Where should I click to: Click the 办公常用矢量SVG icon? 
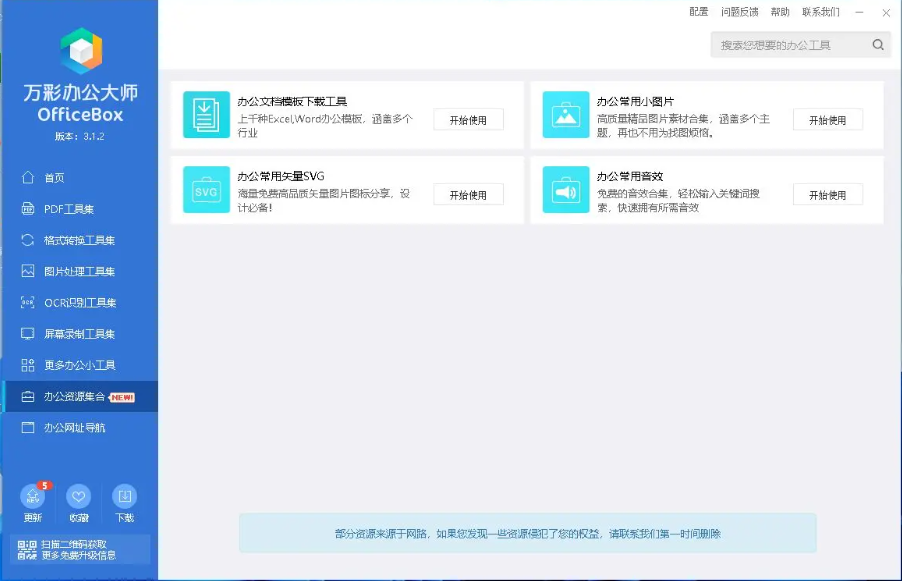[206, 190]
